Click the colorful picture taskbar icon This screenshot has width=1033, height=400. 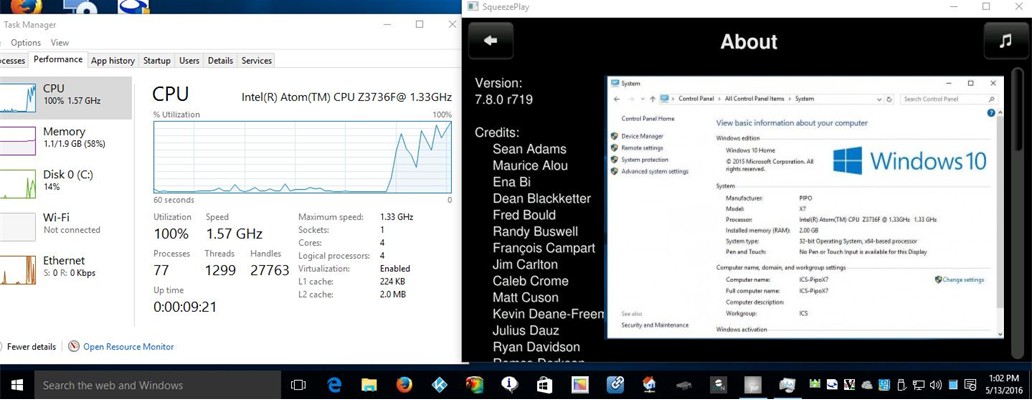[x=579, y=385]
